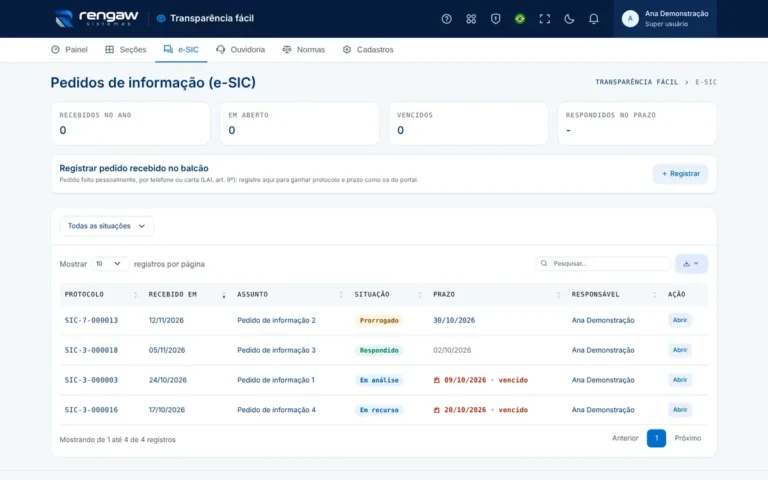768x480 pixels.
Task: Focus the Pesquisar search field
Action: (602, 264)
